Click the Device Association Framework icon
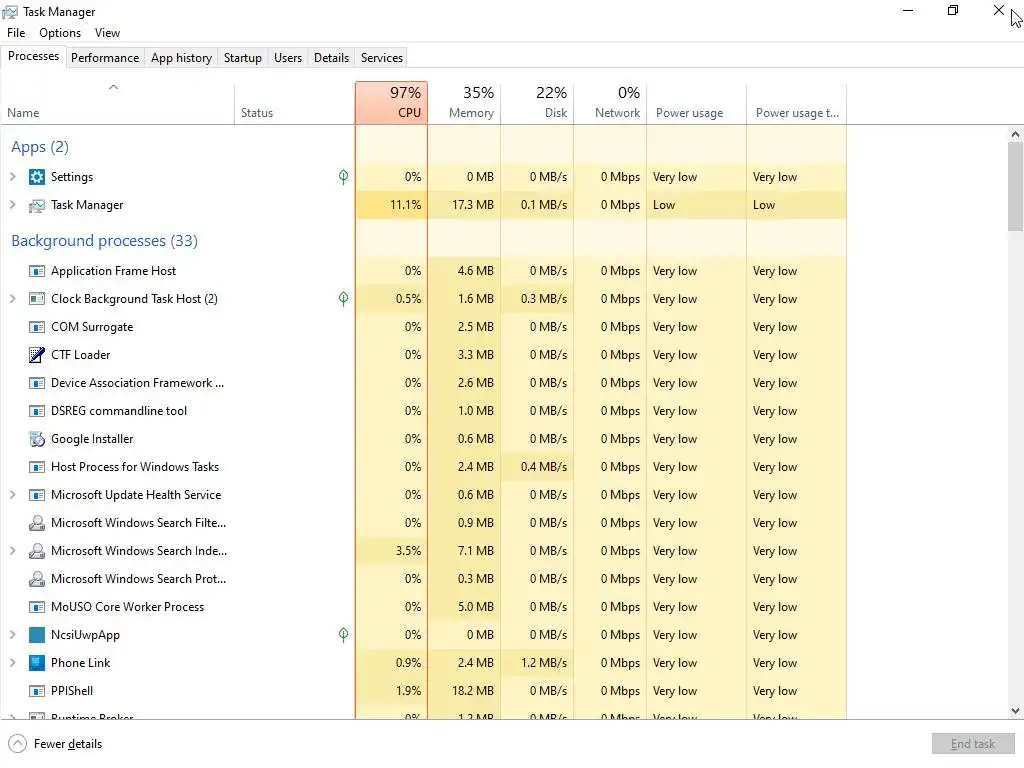 tap(37, 383)
